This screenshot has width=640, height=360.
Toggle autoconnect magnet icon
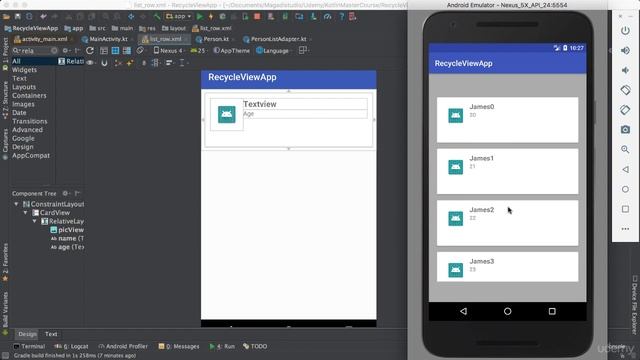click(x=104, y=63)
